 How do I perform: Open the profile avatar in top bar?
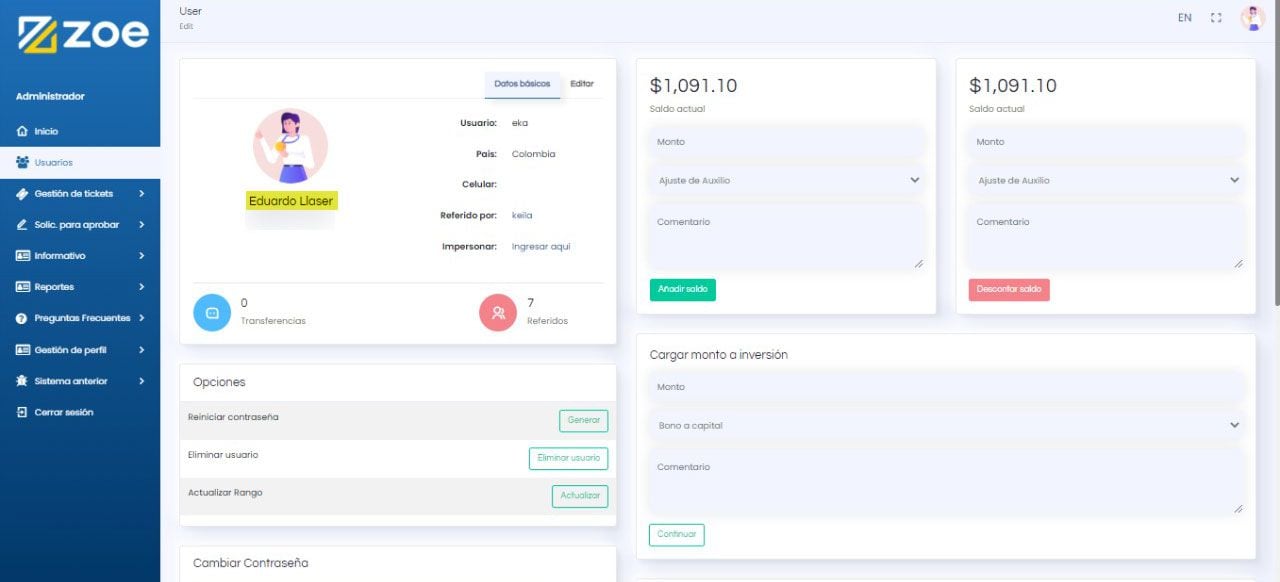(x=1252, y=18)
